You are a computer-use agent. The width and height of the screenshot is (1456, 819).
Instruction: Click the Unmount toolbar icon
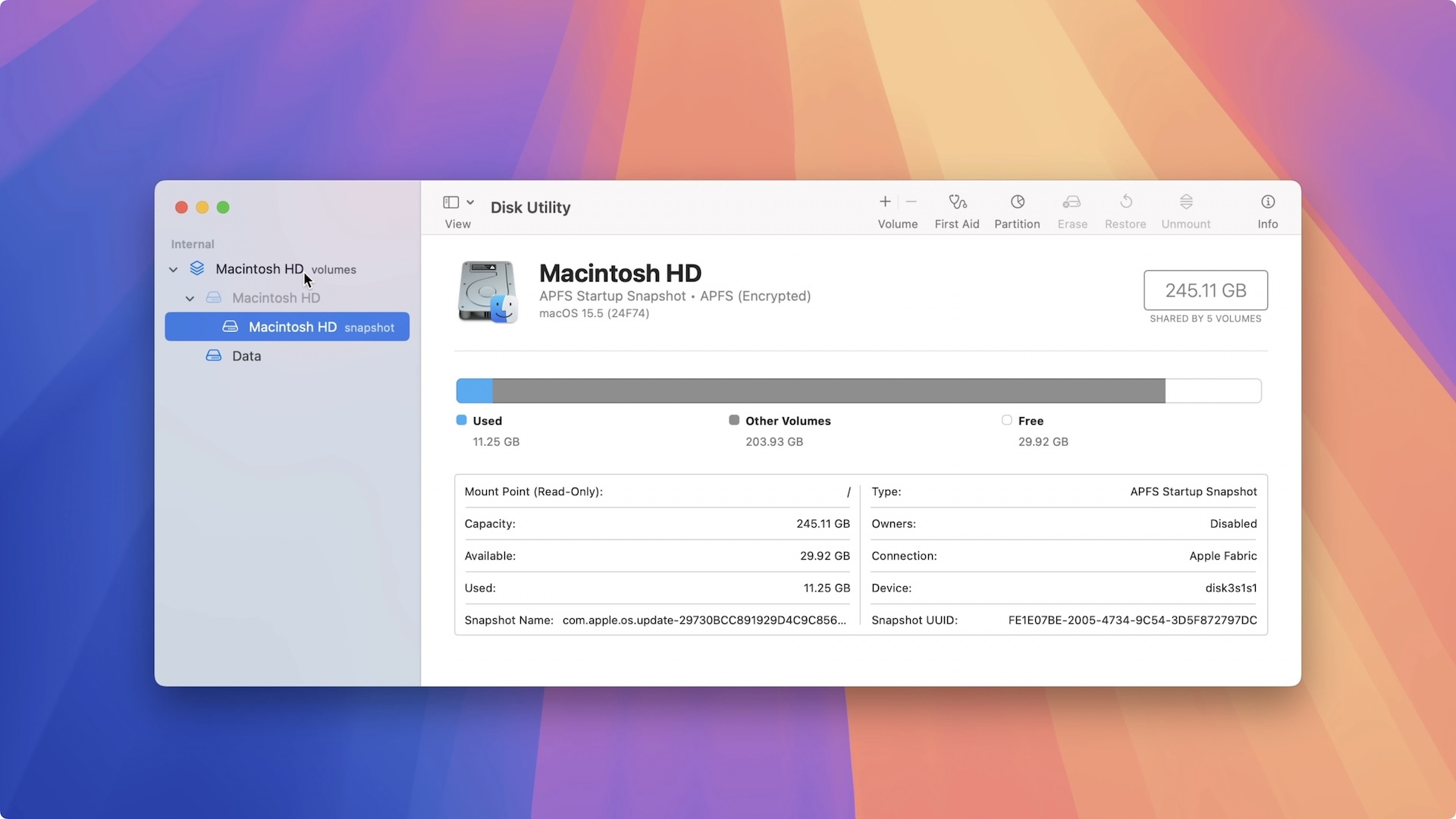(1185, 202)
